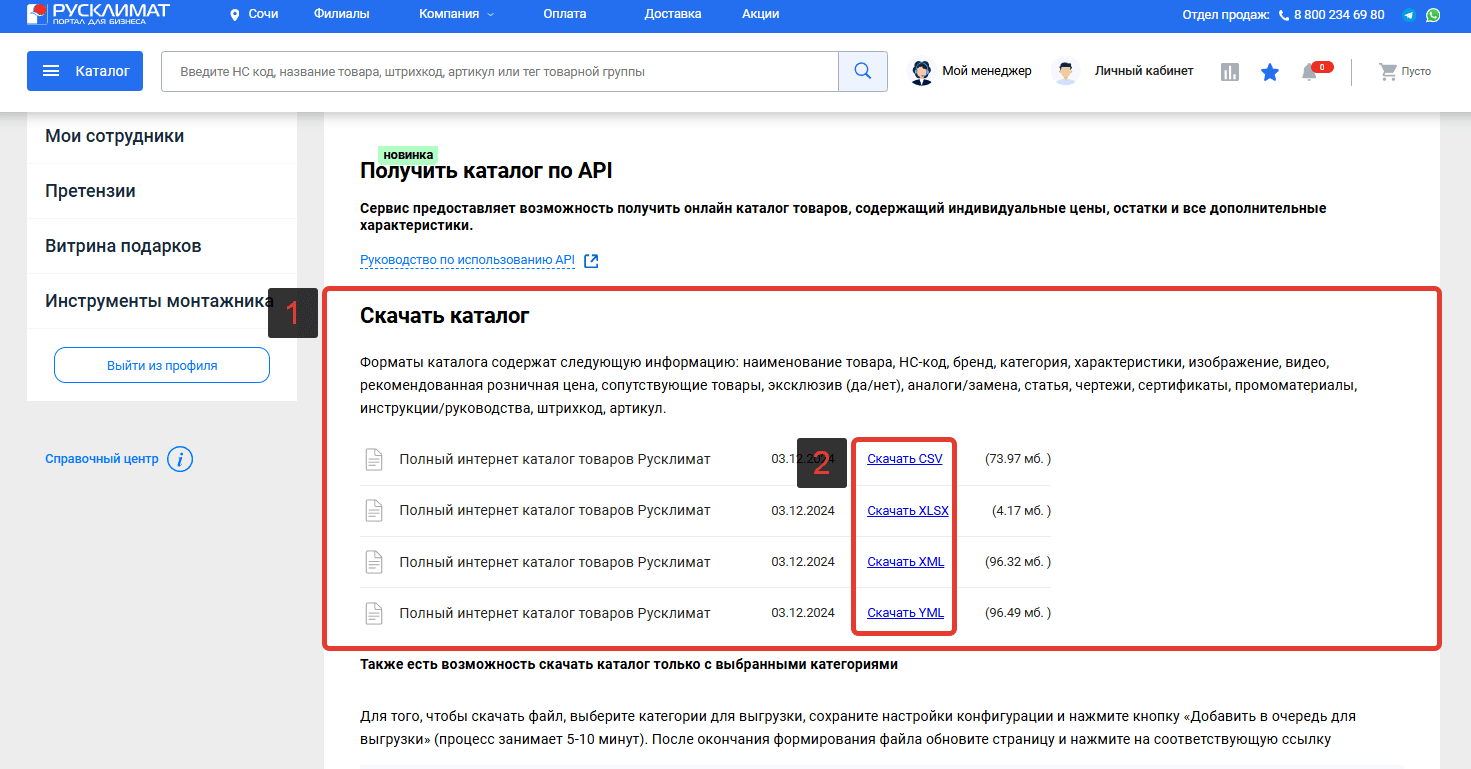
Task: Click the file icon in the XML row
Action: coord(374,562)
